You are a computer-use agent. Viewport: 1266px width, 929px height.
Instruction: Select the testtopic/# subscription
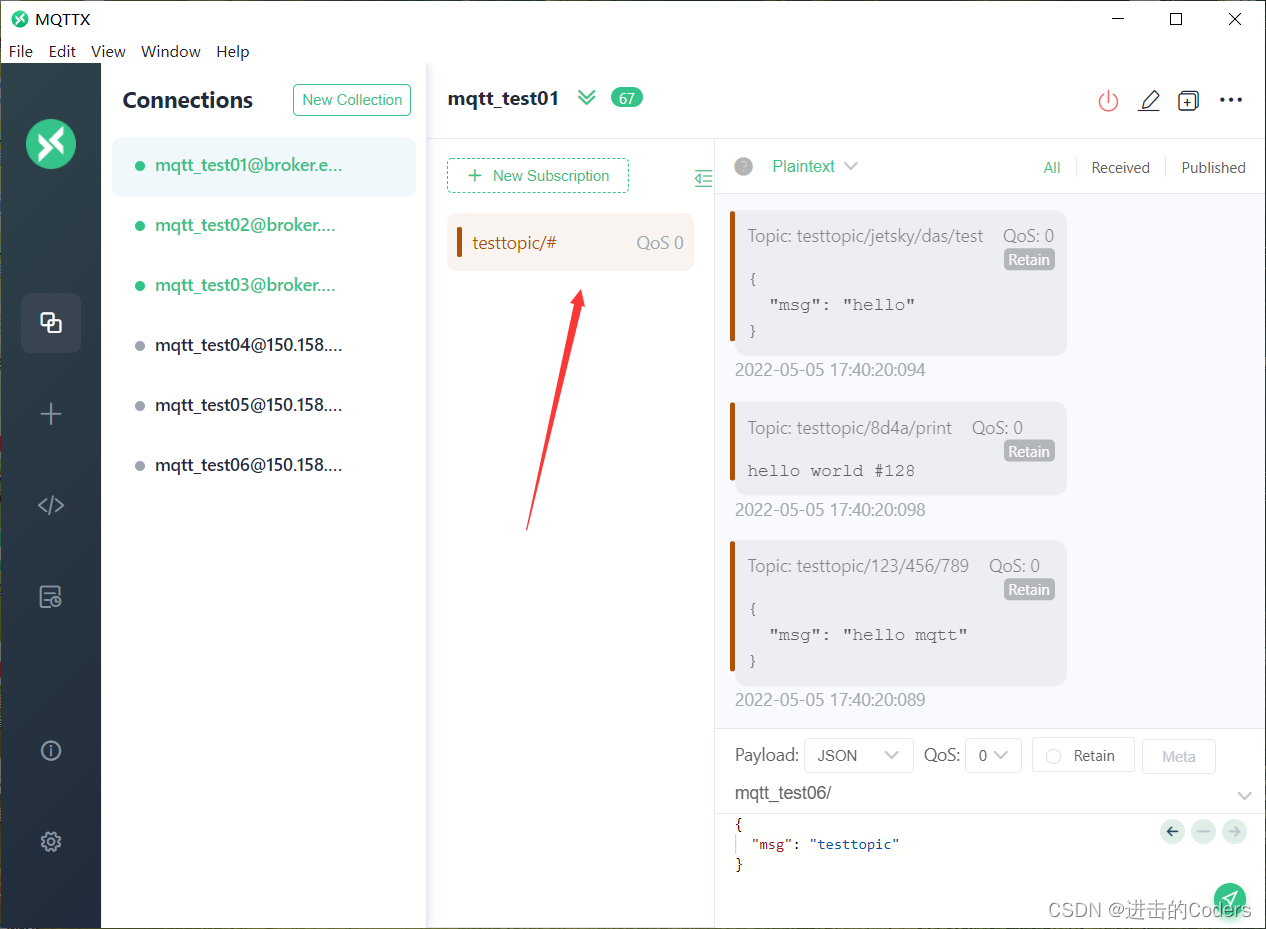coord(570,242)
